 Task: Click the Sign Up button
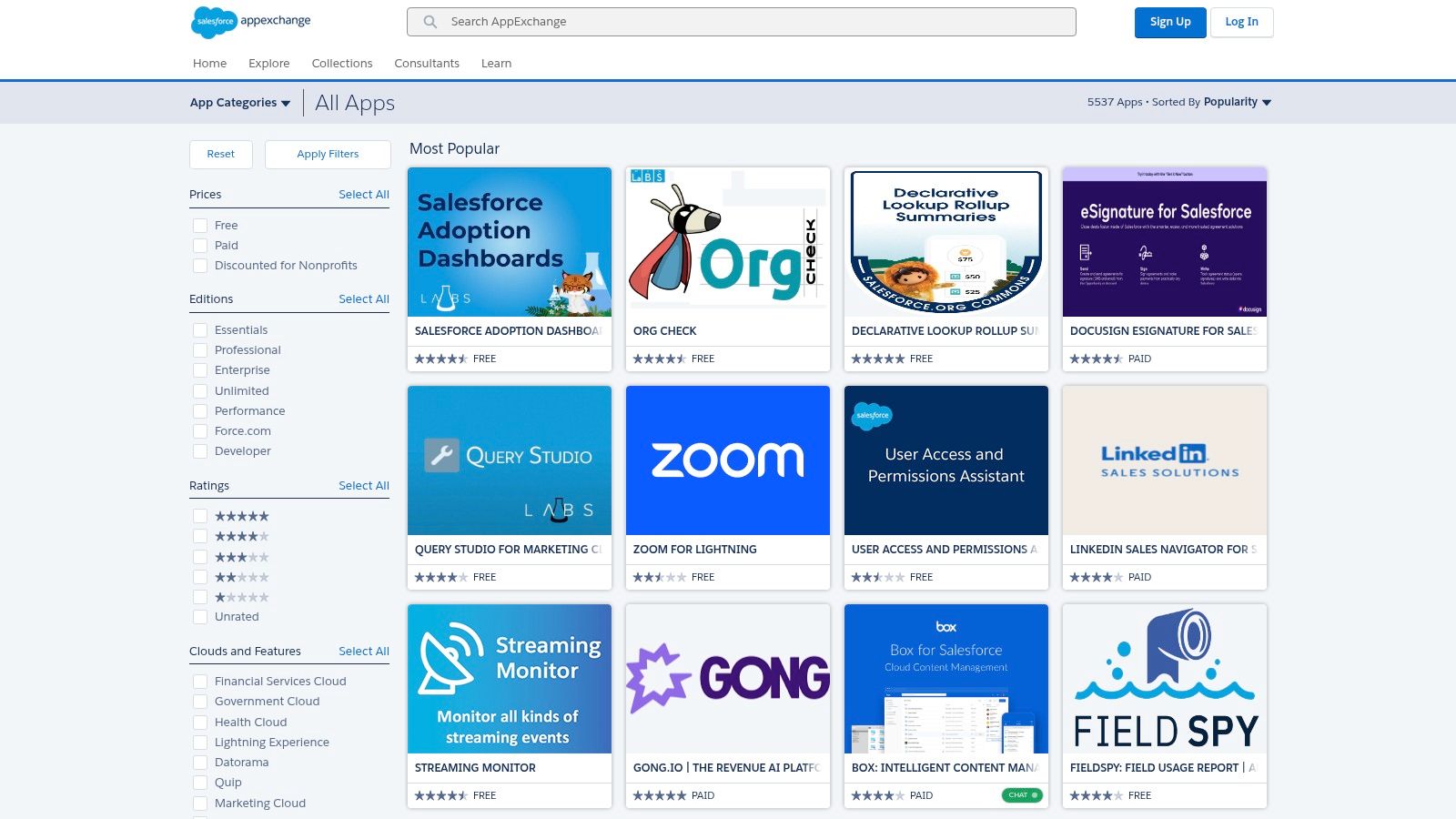pyautogui.click(x=1170, y=22)
